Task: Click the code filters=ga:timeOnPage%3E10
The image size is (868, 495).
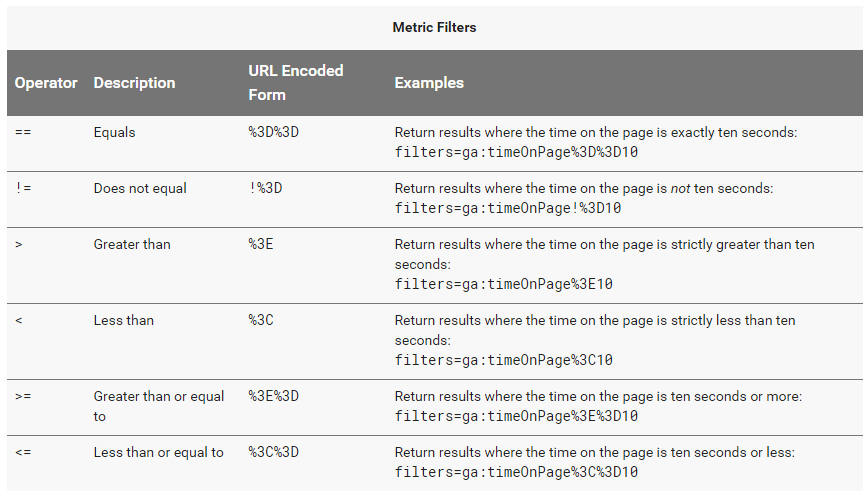Action: coord(503,283)
